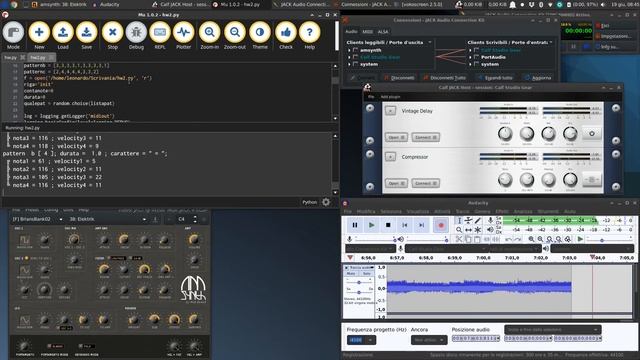Click the Zoom-in icon in Mu
The height and width of the screenshot is (360, 640).
210,33
